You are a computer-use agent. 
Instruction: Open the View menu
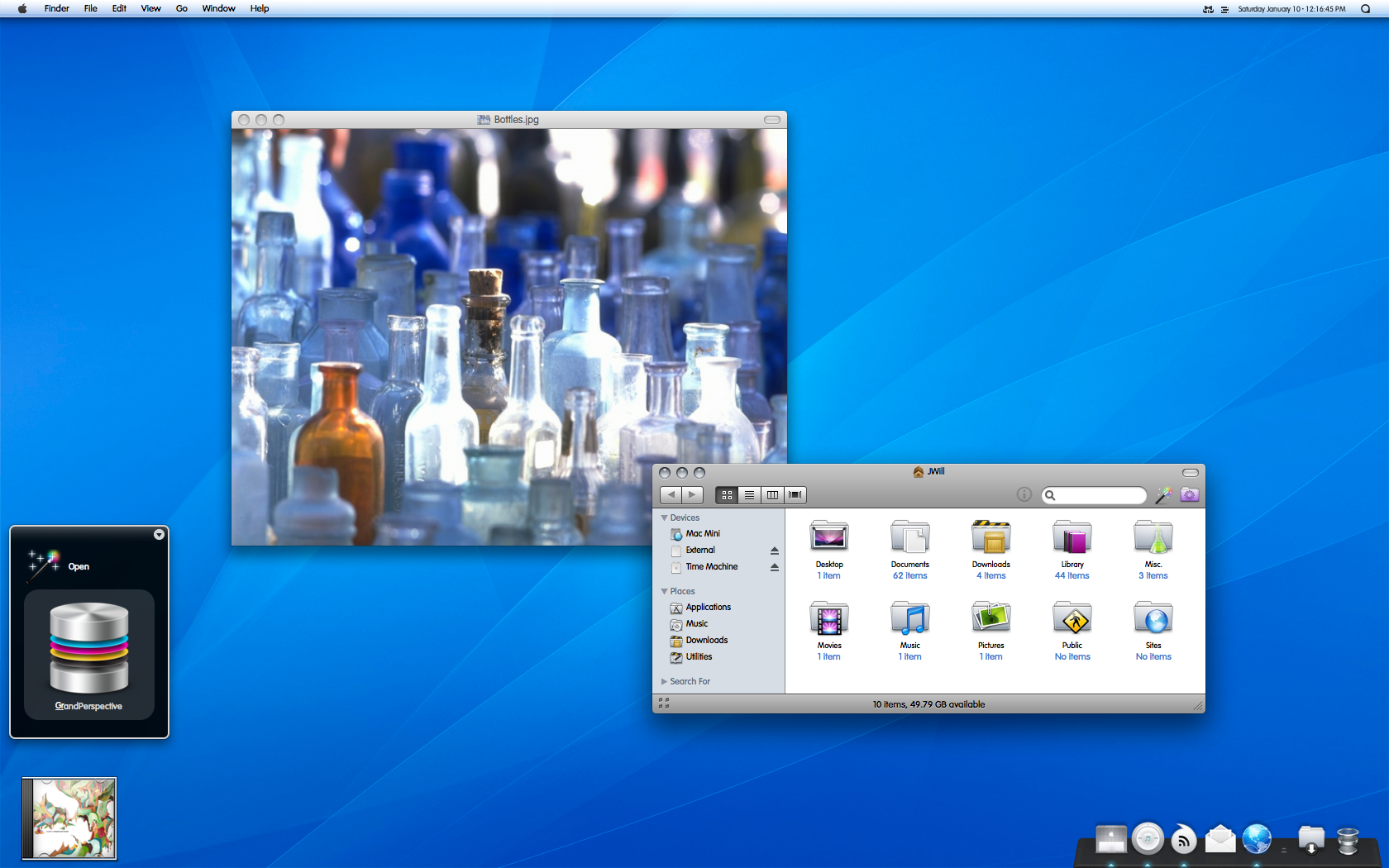(150, 8)
